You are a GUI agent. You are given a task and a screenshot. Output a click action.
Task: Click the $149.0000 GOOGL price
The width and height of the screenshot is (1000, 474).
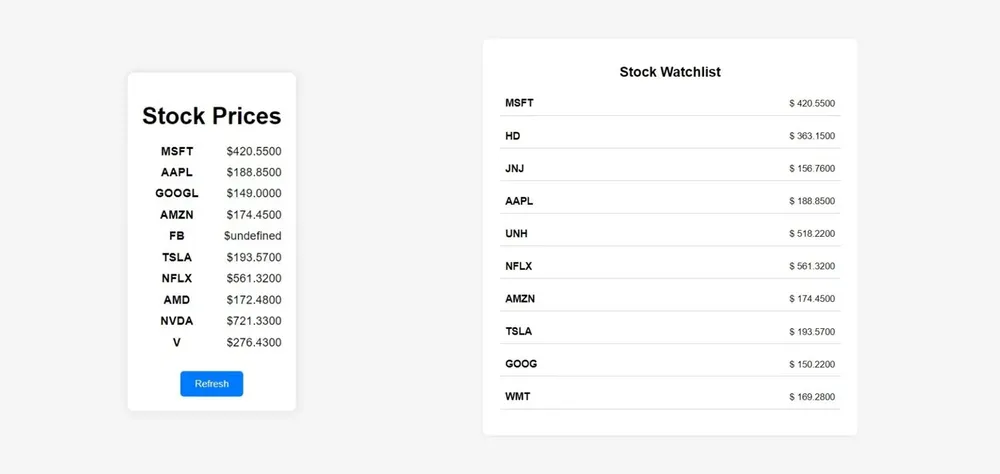[x=254, y=193]
